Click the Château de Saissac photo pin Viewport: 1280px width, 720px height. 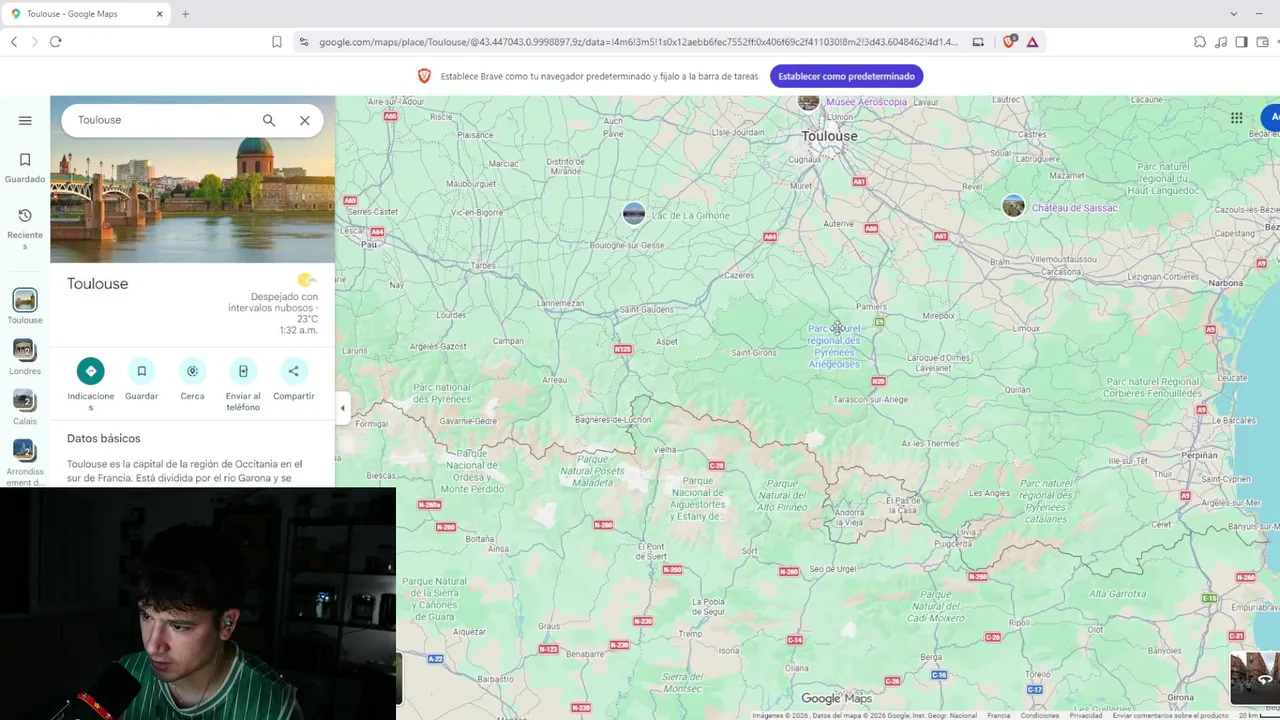pyautogui.click(x=1014, y=206)
